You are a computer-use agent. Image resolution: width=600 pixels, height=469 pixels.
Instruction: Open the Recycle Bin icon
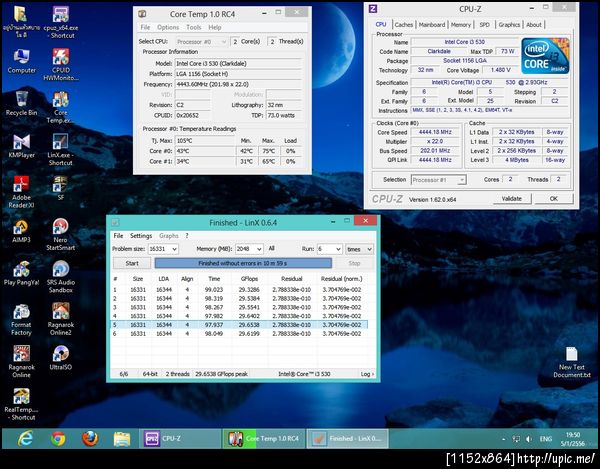(21, 103)
